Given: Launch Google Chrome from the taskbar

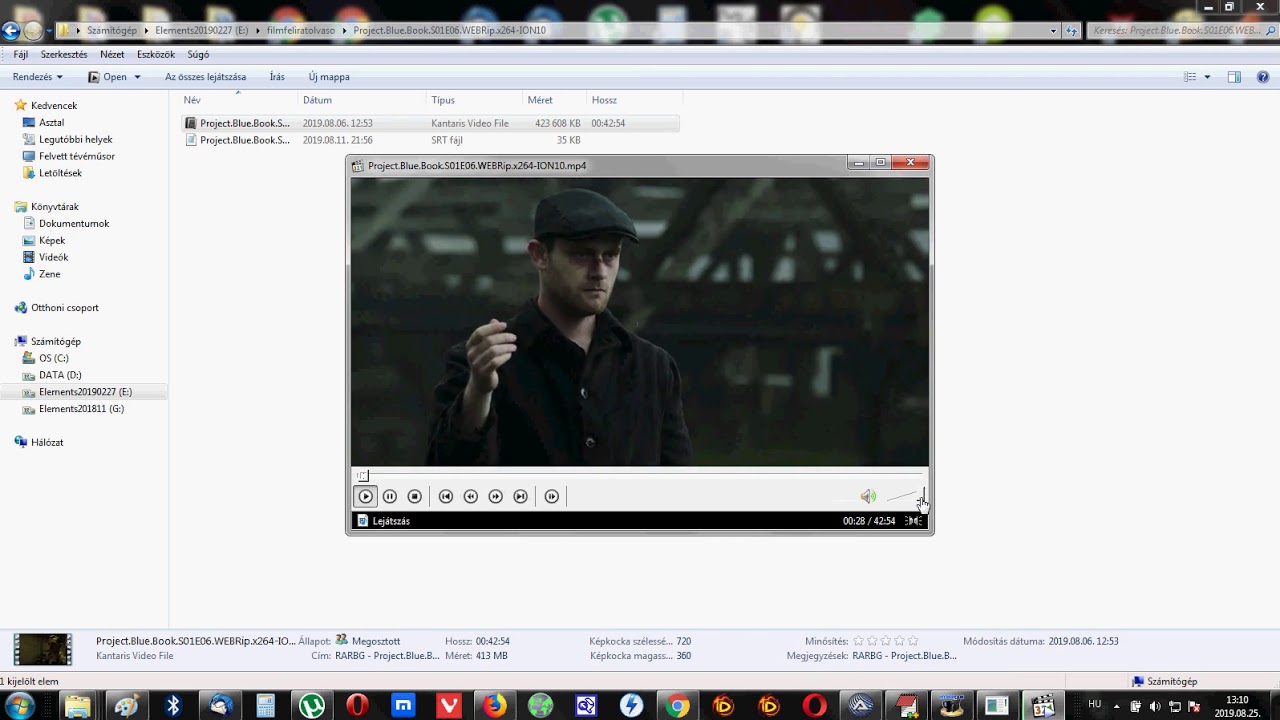Looking at the screenshot, I should click(678, 706).
